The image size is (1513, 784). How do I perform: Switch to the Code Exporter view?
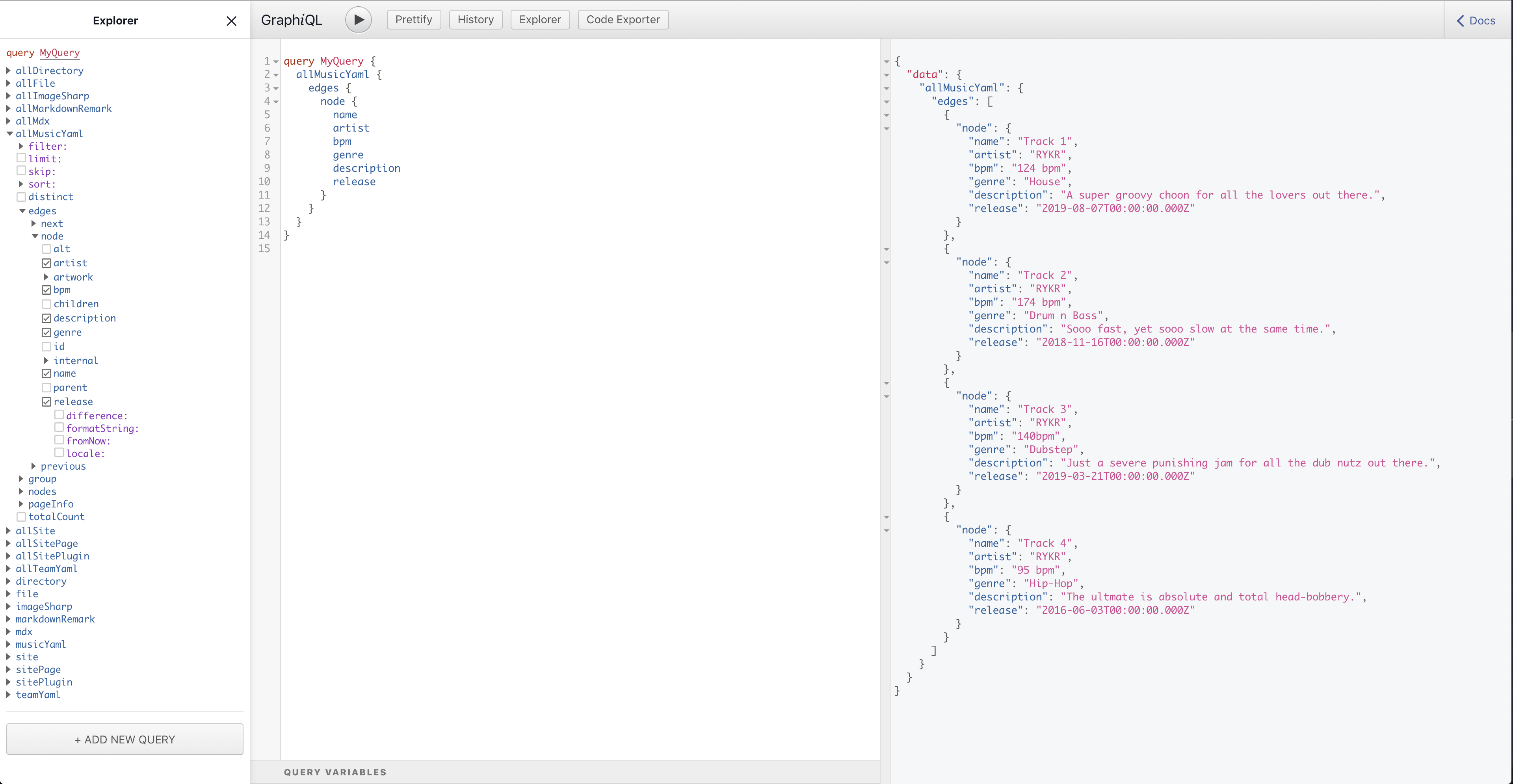tap(623, 19)
